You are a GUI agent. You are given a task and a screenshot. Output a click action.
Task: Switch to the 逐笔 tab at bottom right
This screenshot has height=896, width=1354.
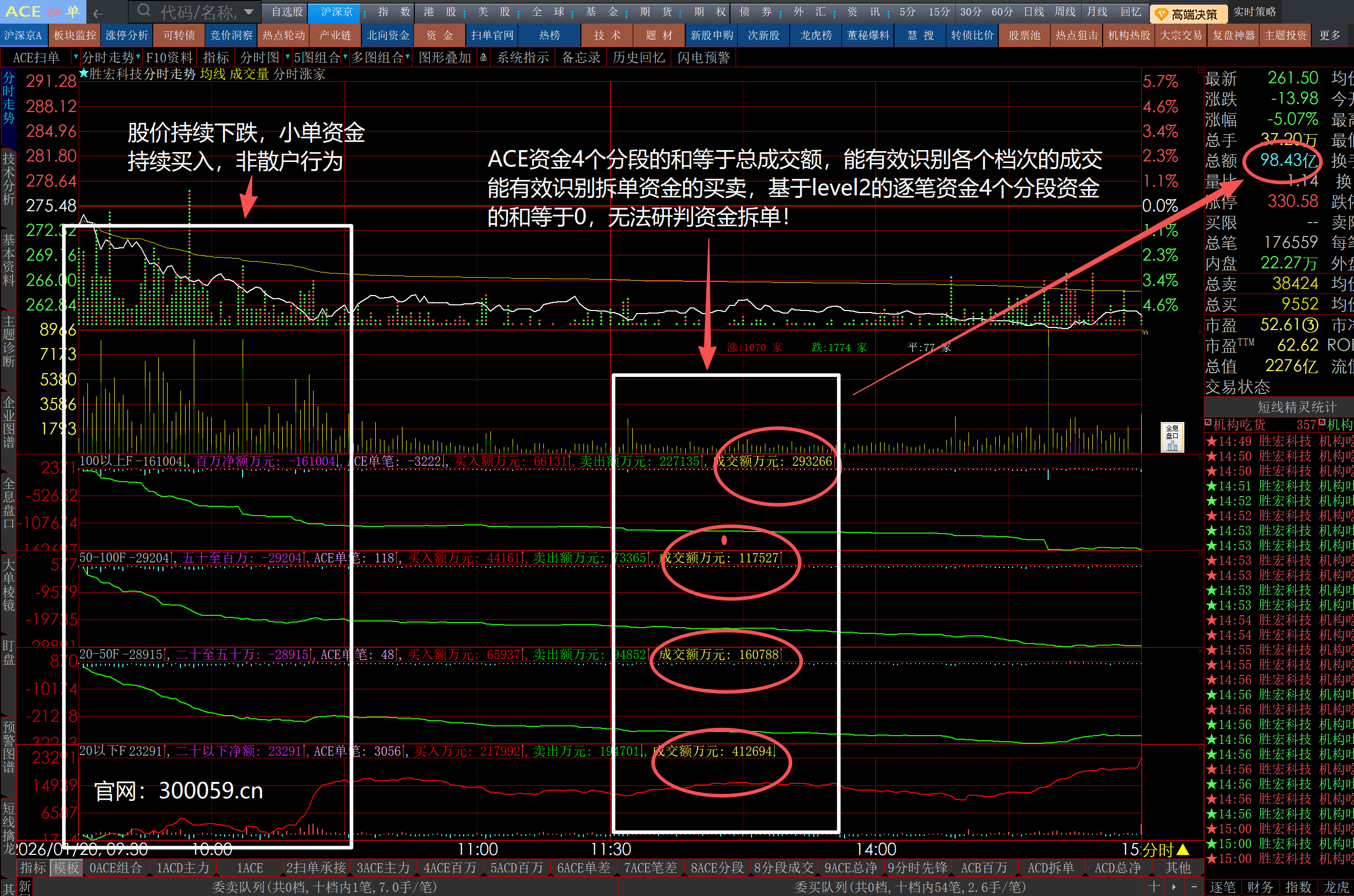tap(1222, 887)
